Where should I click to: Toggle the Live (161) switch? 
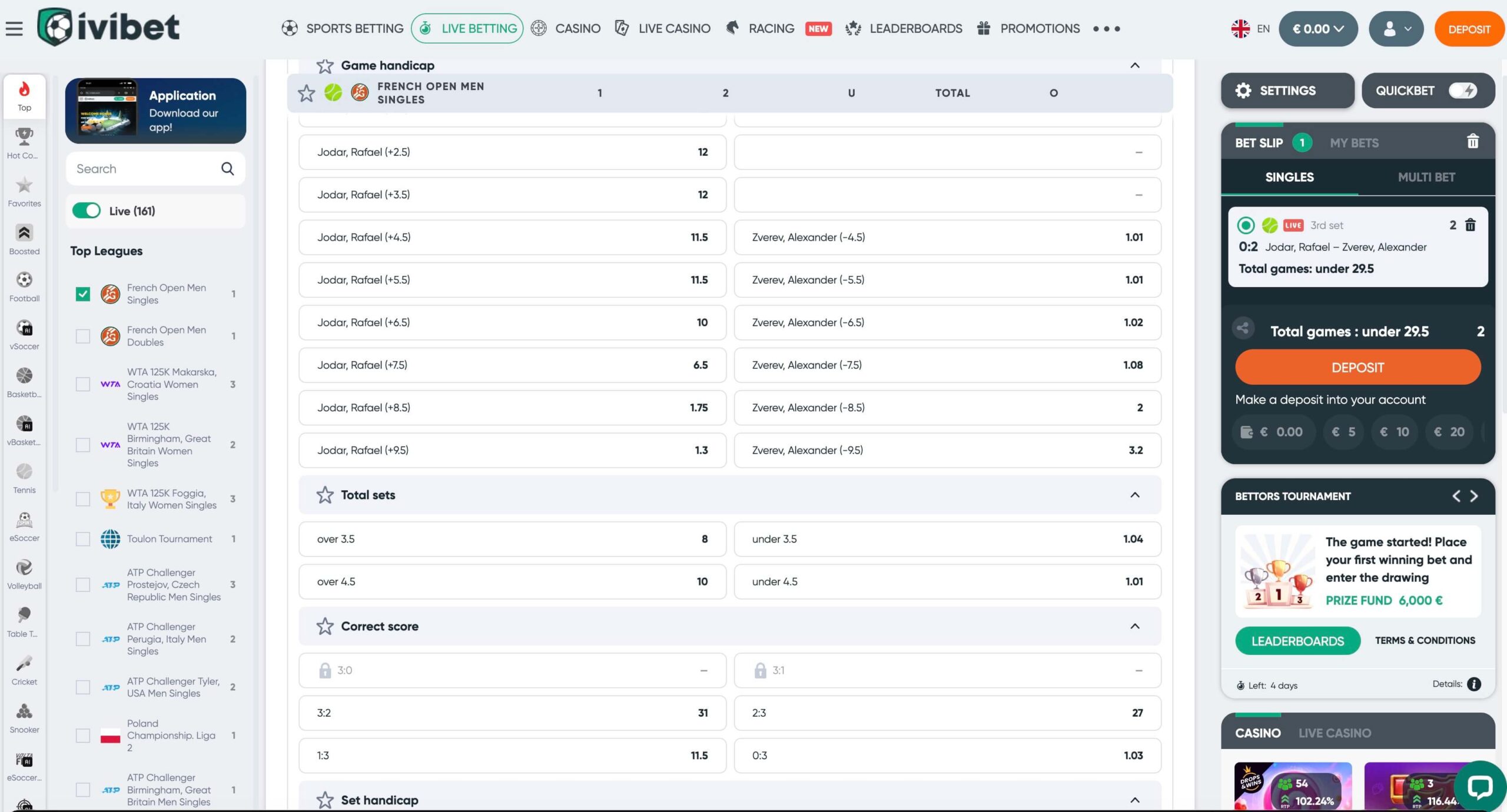87,211
